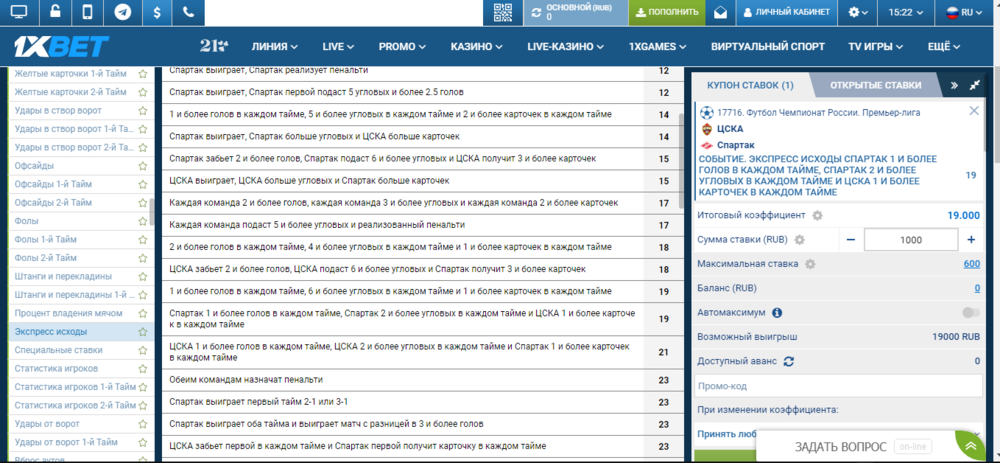Select Удары от ворот market
This screenshot has width=1000, height=463.
click(48, 425)
